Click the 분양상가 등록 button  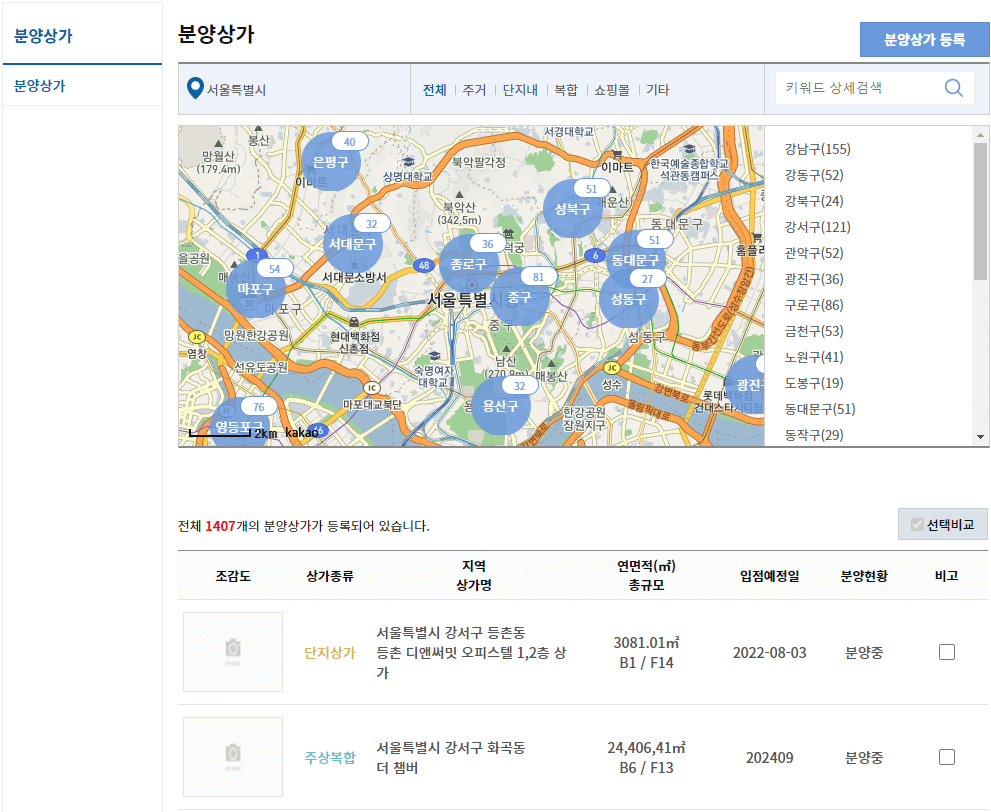click(924, 40)
